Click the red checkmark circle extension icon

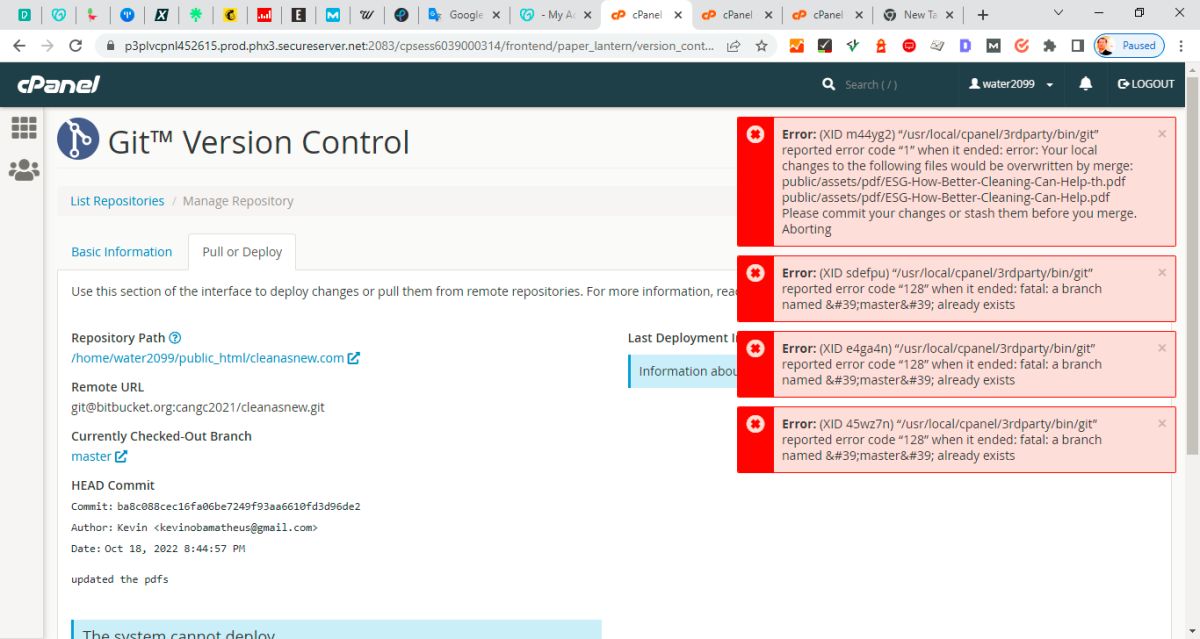(1021, 46)
